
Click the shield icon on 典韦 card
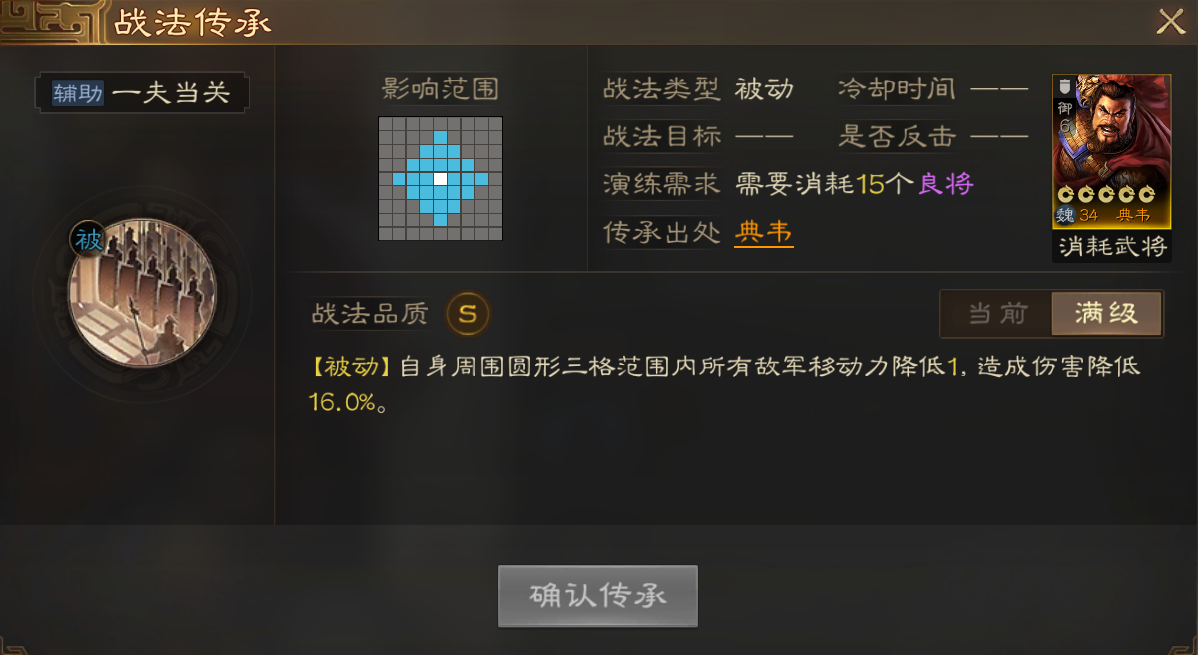(x=1064, y=86)
